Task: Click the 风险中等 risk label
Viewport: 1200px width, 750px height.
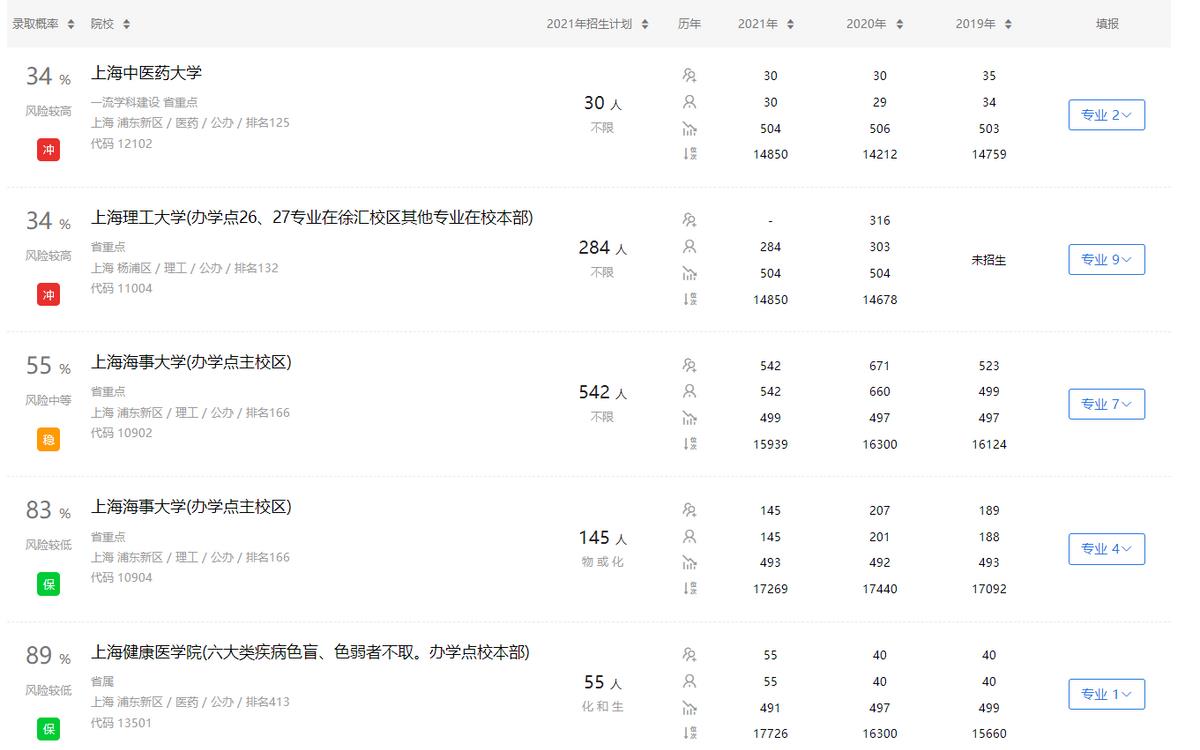Action: (48, 400)
